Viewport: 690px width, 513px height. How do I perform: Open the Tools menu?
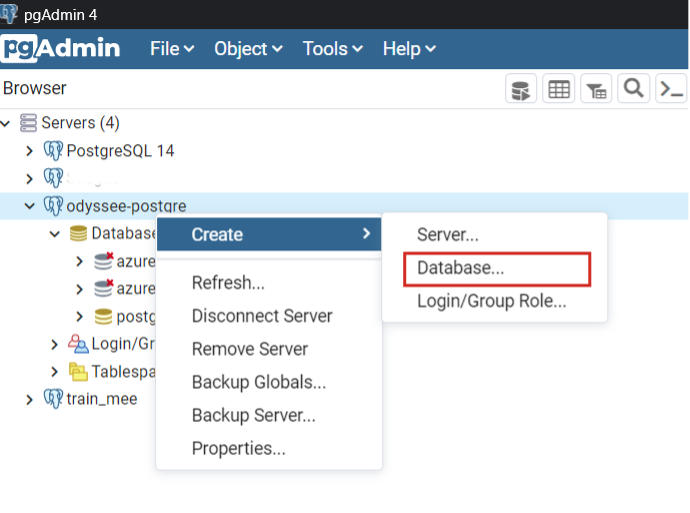click(333, 48)
